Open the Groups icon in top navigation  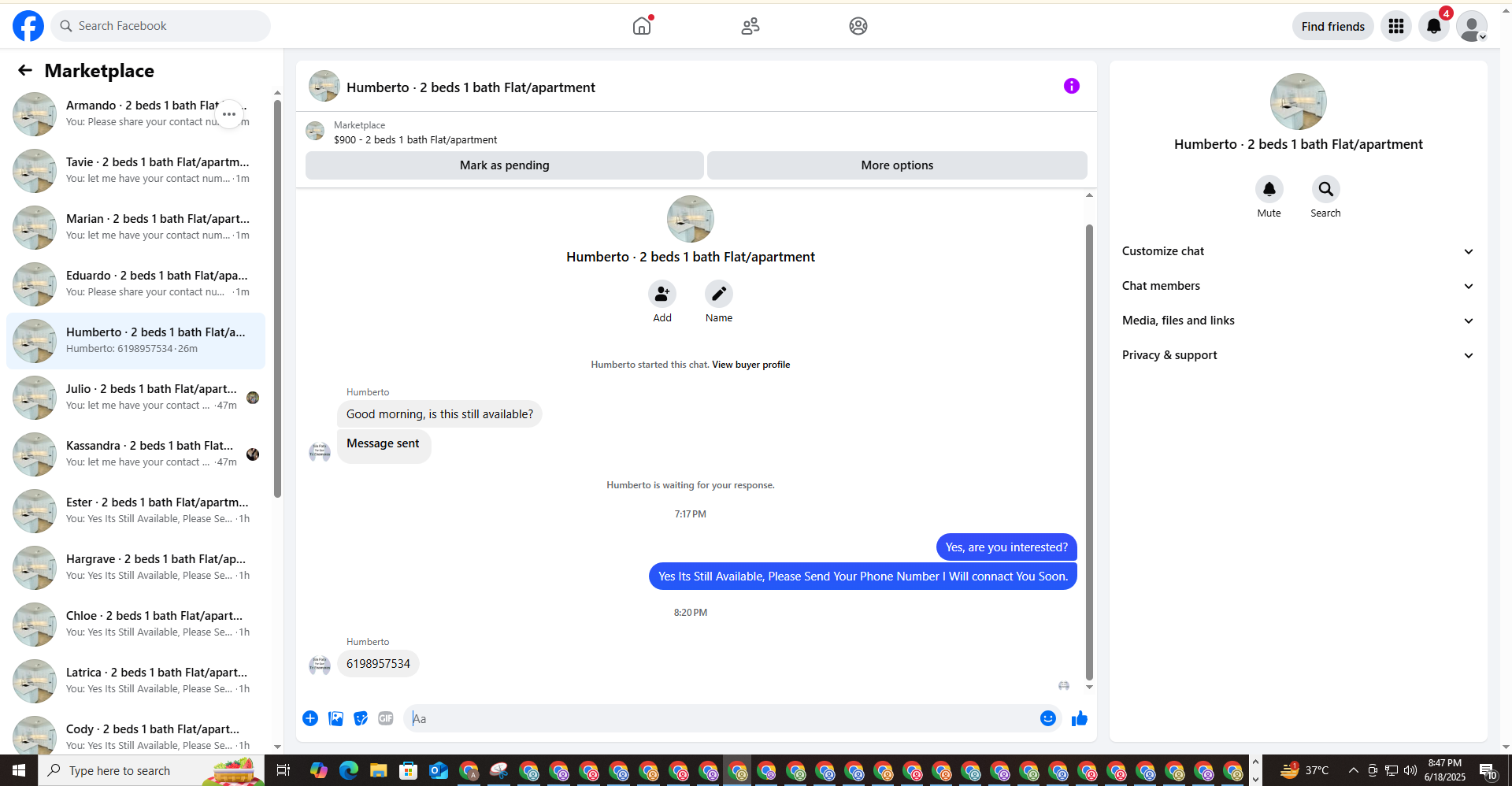pyautogui.click(x=858, y=26)
